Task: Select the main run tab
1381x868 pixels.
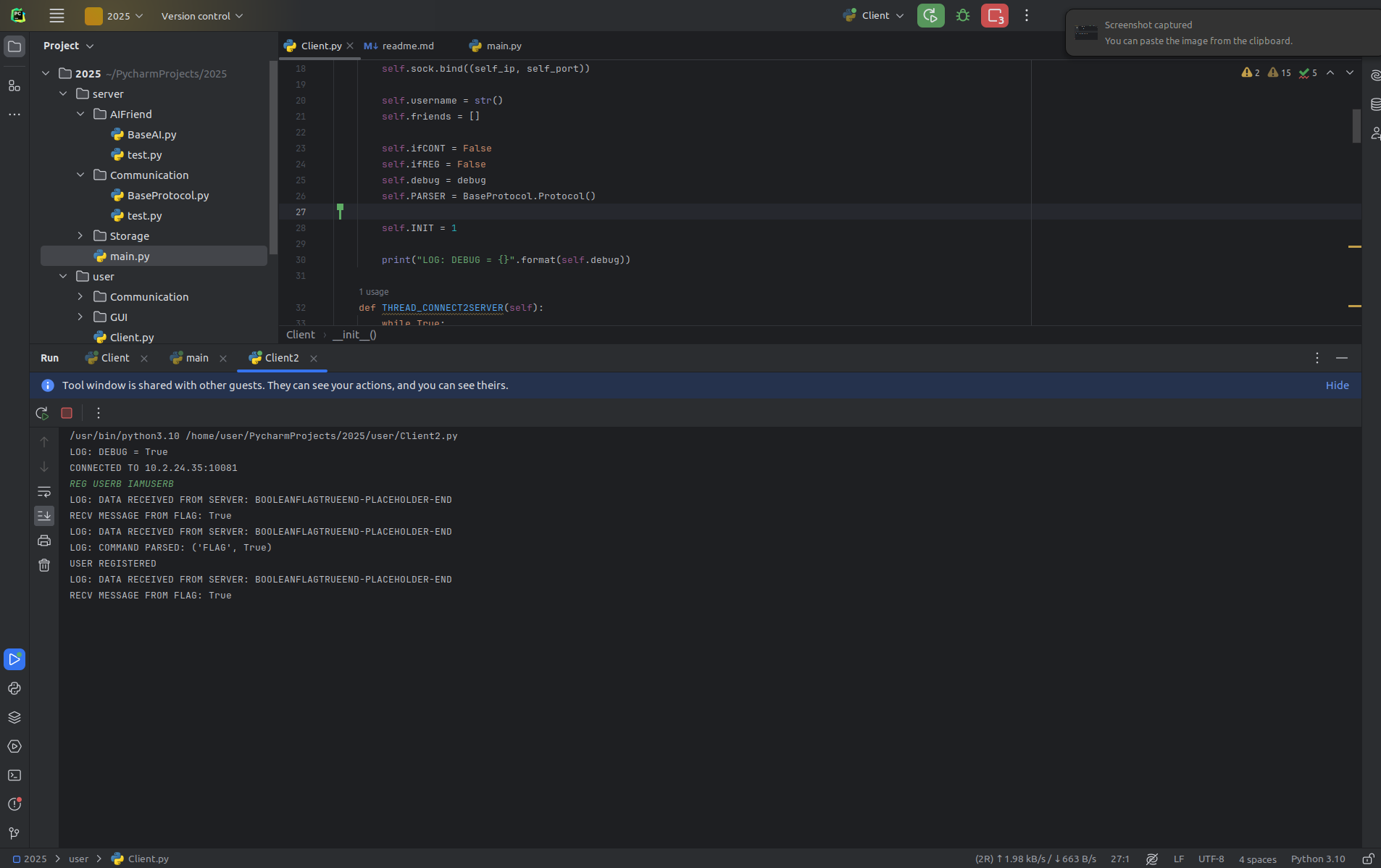Action: [x=196, y=358]
